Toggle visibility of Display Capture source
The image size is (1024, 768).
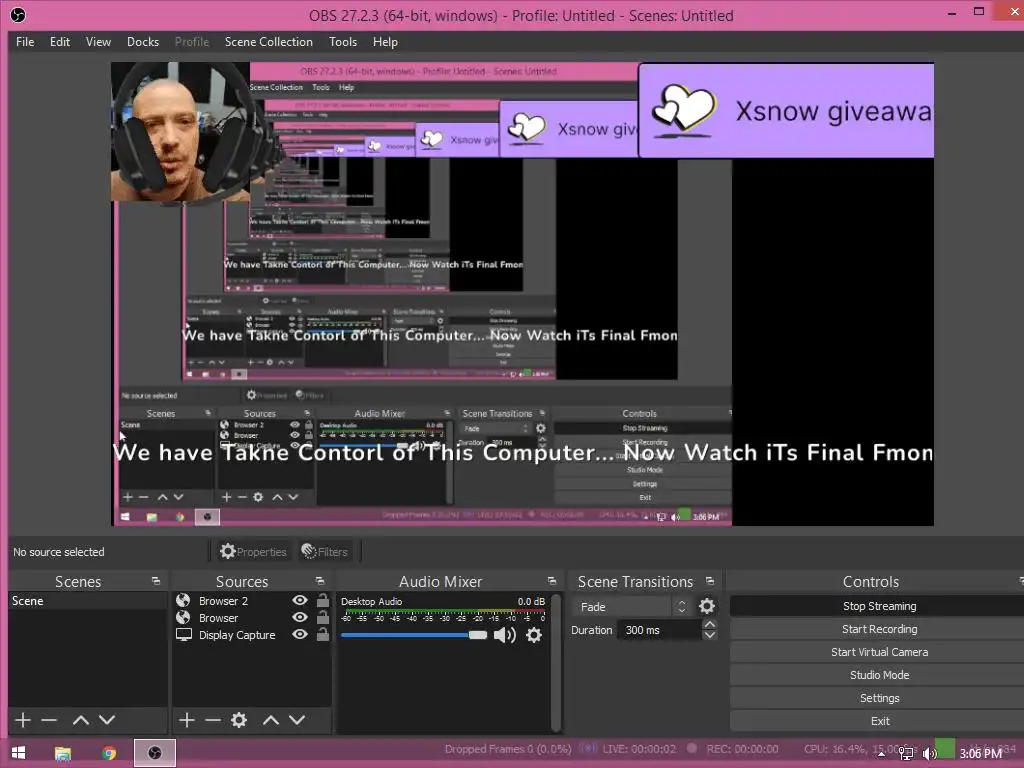300,634
